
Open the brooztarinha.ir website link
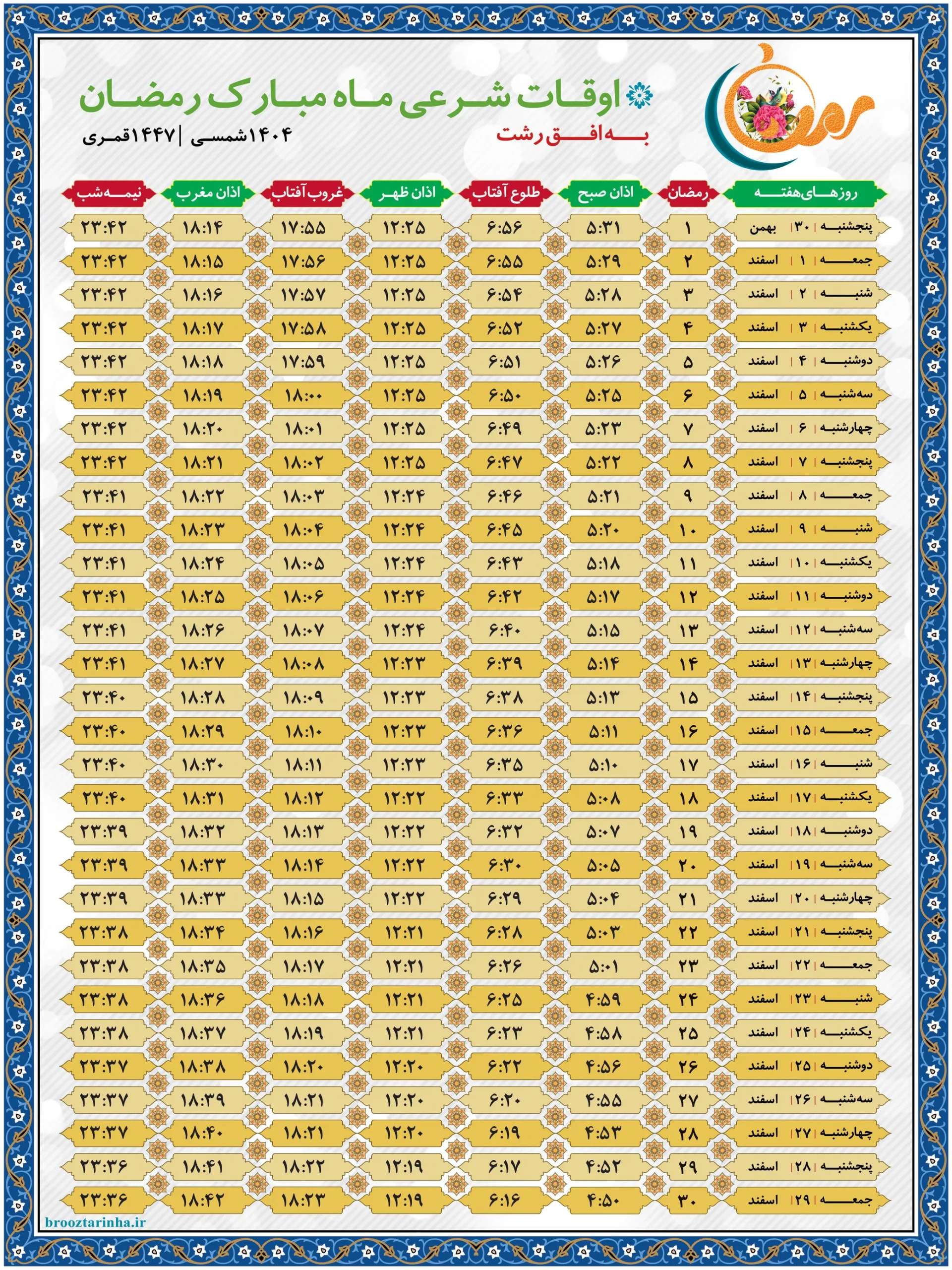95,1221
